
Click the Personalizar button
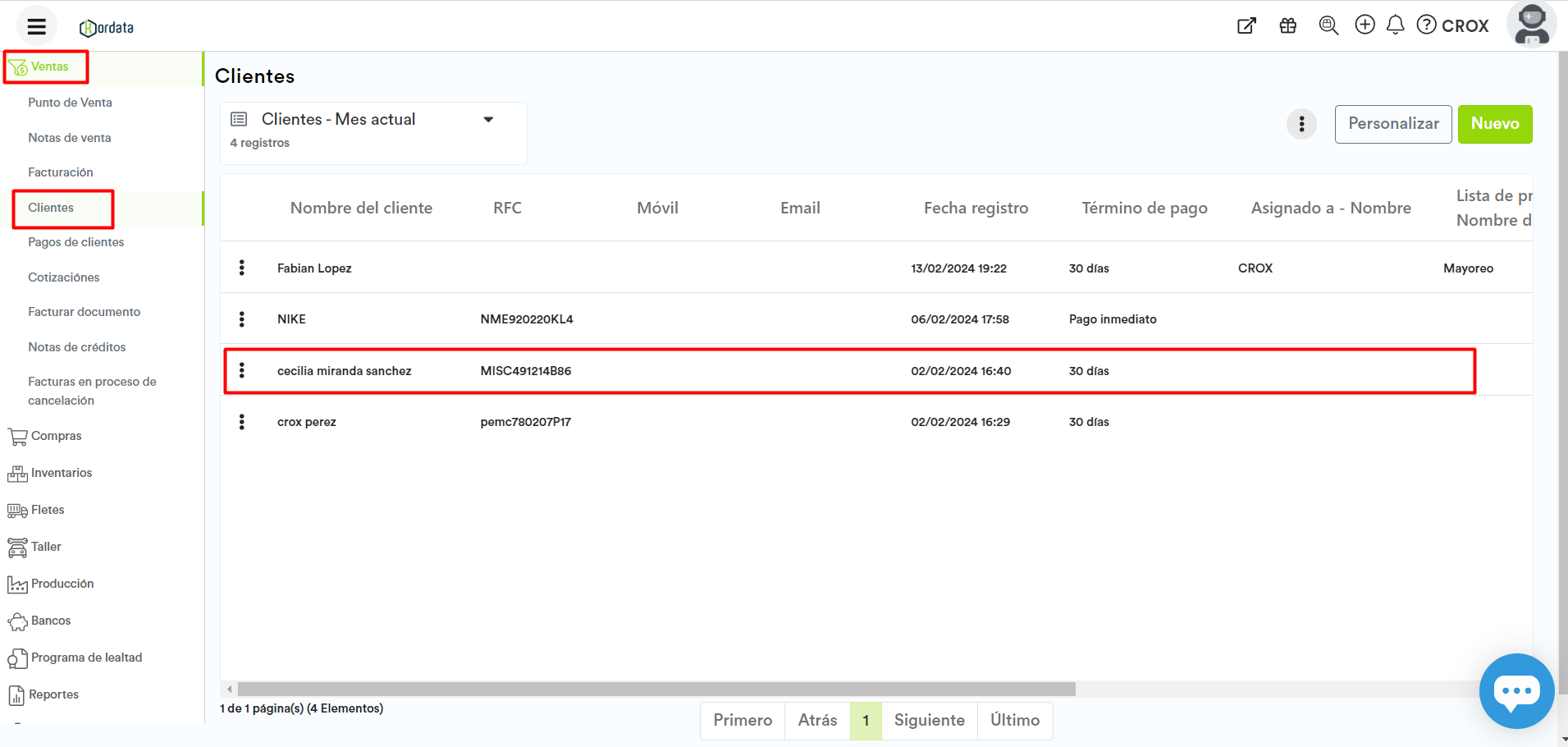1392,124
